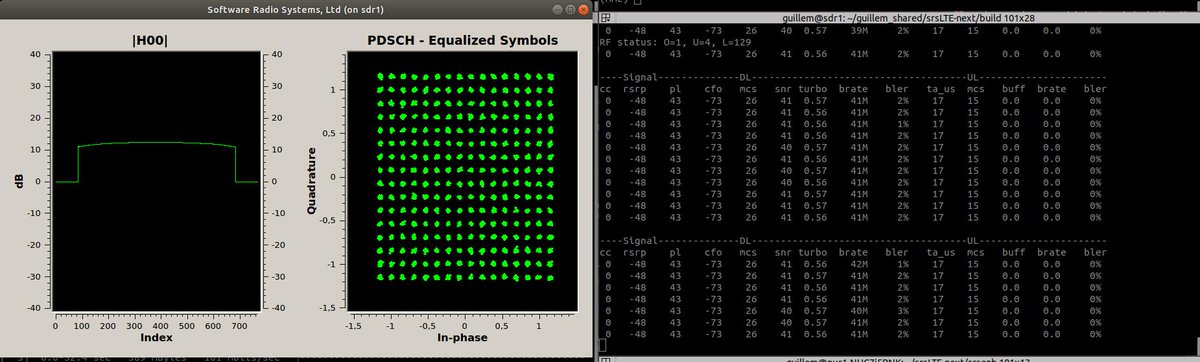This screenshot has width=1200, height=362.
Task: Click the |H00| plot title
Action: coord(151,40)
